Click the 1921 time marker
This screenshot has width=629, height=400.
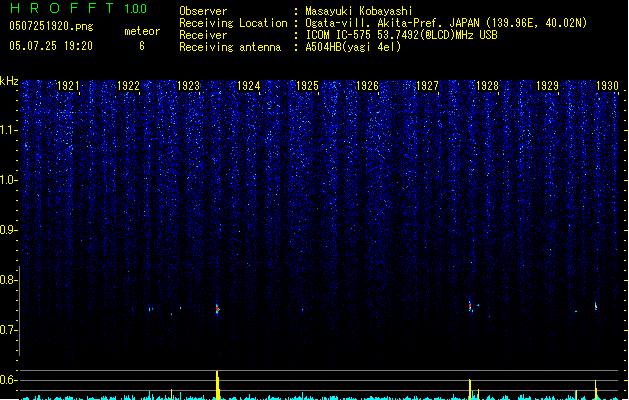pos(68,86)
